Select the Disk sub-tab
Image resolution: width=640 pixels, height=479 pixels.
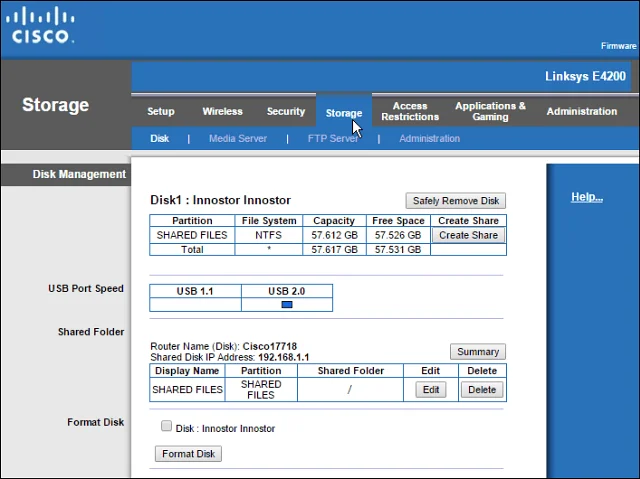coord(160,139)
